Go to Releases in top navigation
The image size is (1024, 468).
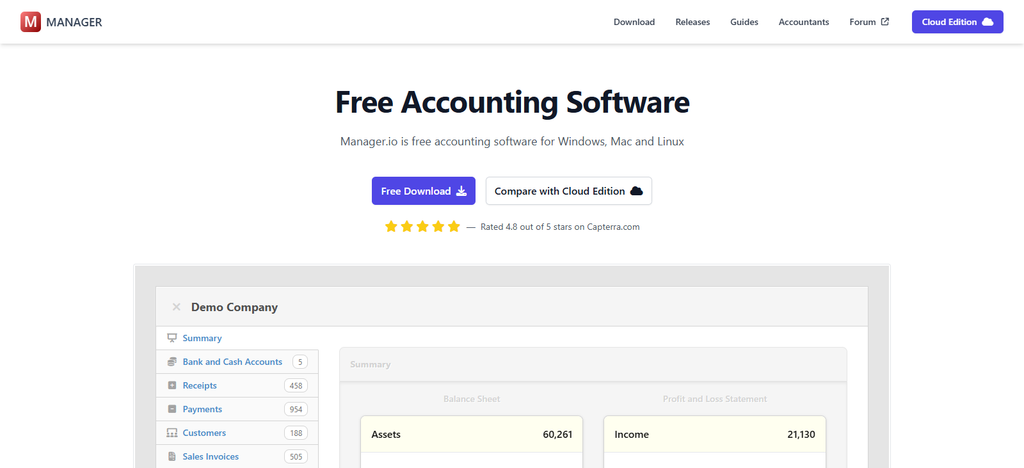(692, 22)
